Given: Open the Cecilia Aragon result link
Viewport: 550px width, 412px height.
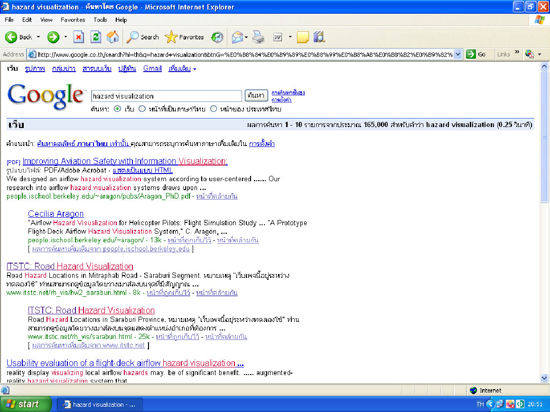Looking at the screenshot, I should pos(56,214).
